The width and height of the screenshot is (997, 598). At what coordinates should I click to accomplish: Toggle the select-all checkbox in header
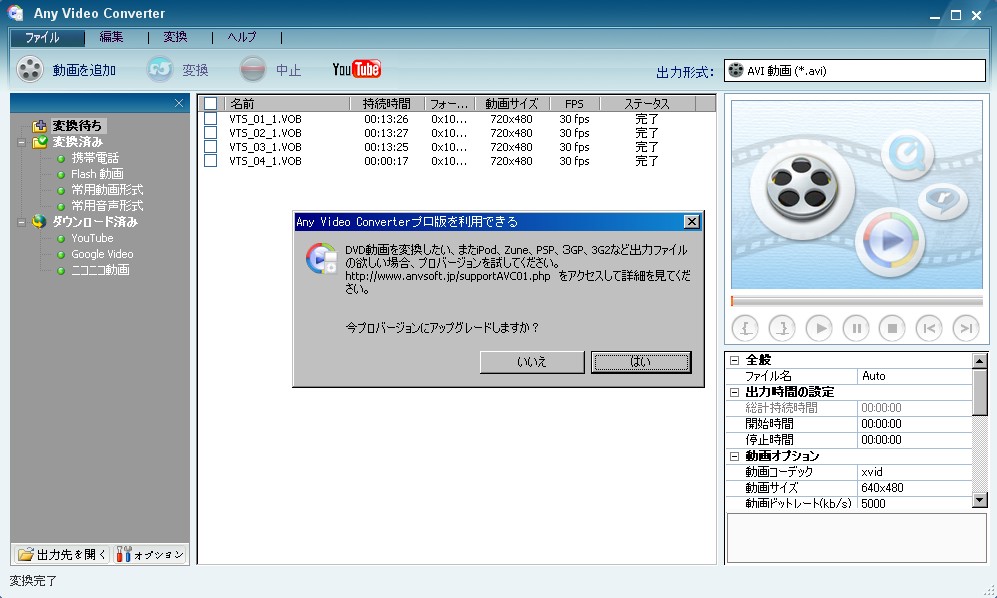pos(210,104)
